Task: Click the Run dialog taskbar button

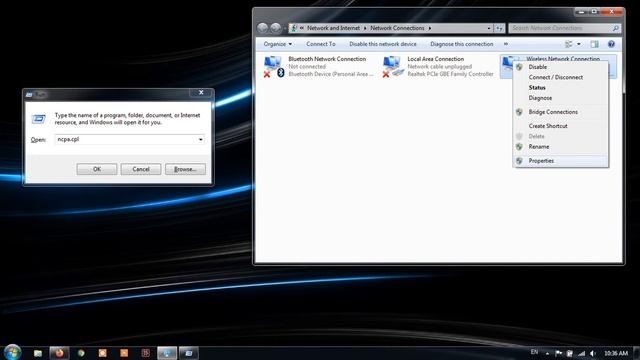Action: pyautogui.click(x=189, y=353)
